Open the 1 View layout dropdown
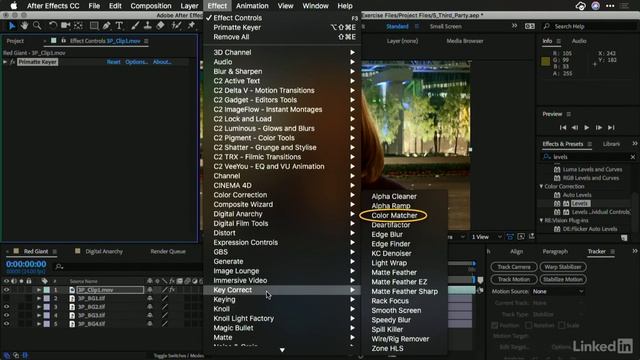The width and height of the screenshot is (640, 360). tap(487, 237)
